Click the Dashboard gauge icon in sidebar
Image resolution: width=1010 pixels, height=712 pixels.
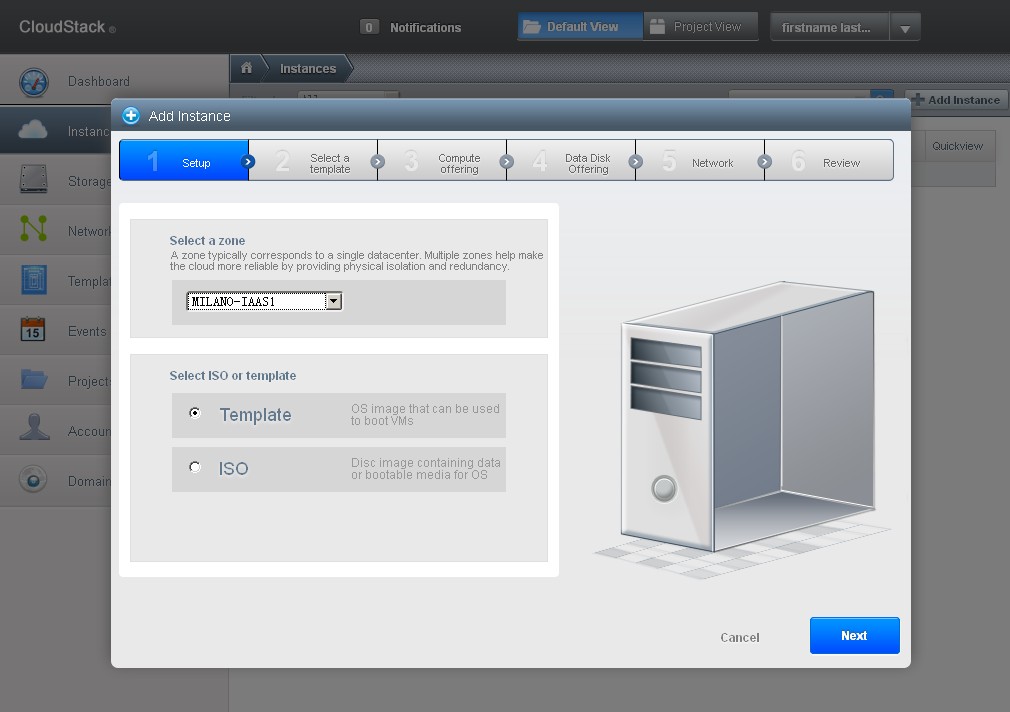[x=33, y=82]
